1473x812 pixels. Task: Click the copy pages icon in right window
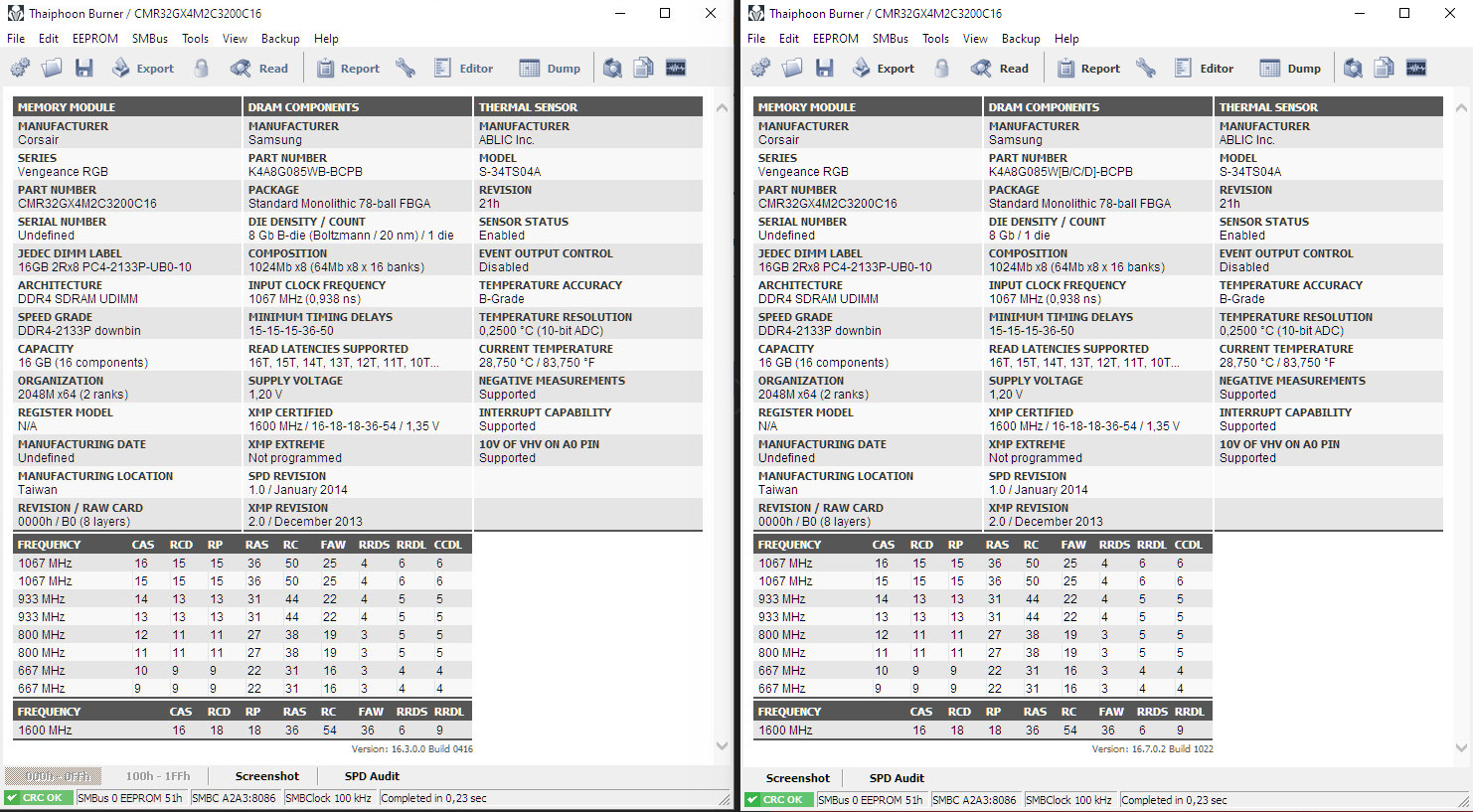1385,69
